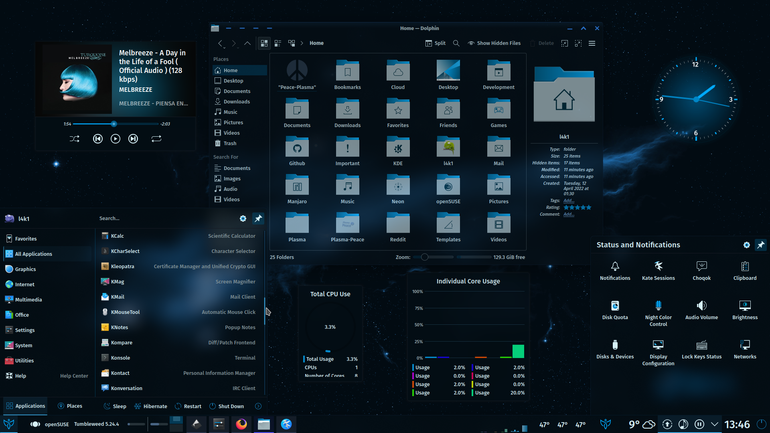Open the Github folder
The height and width of the screenshot is (433, 770).
click(x=297, y=151)
